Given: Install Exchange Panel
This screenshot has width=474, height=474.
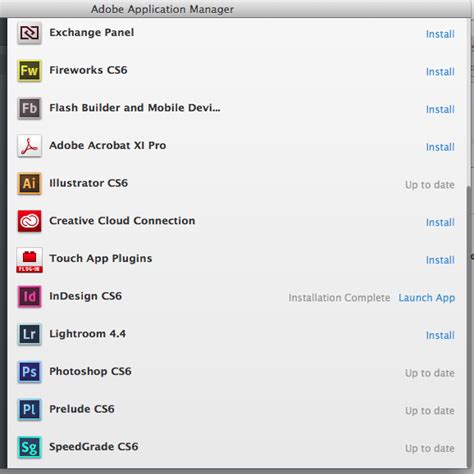Looking at the screenshot, I should (x=440, y=34).
